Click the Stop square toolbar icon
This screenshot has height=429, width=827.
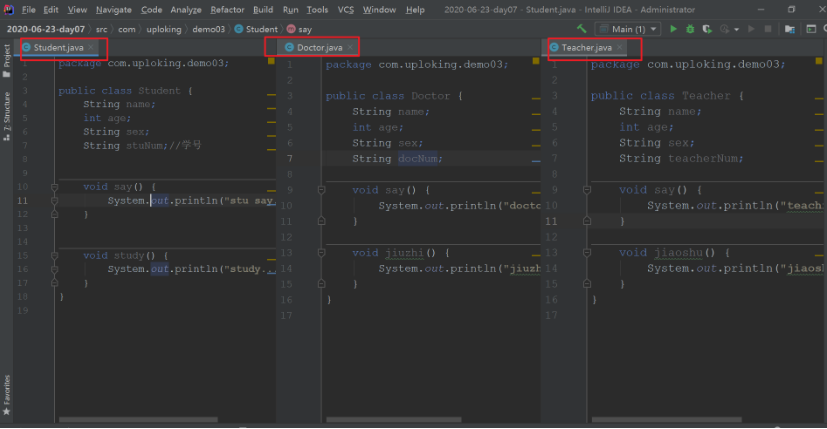tap(768, 29)
